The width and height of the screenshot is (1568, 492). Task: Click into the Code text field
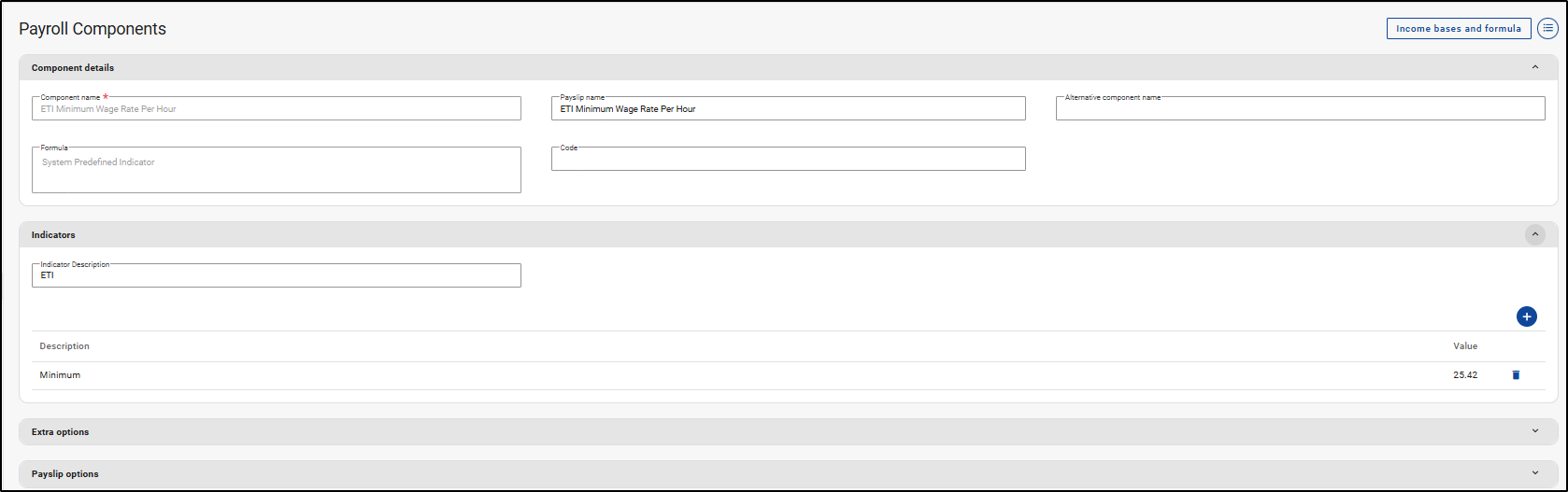click(x=788, y=160)
